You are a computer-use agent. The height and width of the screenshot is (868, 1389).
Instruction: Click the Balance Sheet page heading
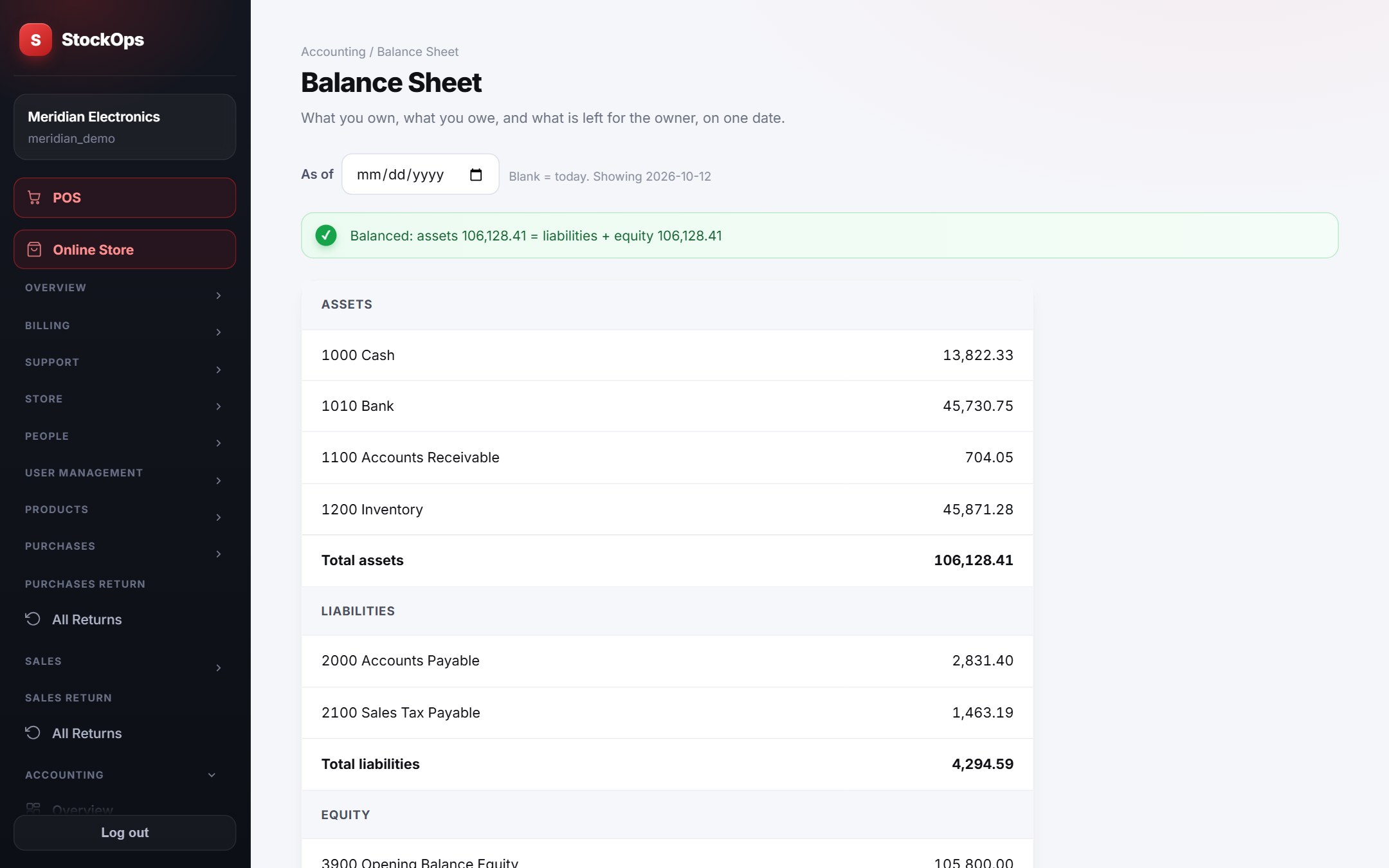pyautogui.click(x=391, y=82)
